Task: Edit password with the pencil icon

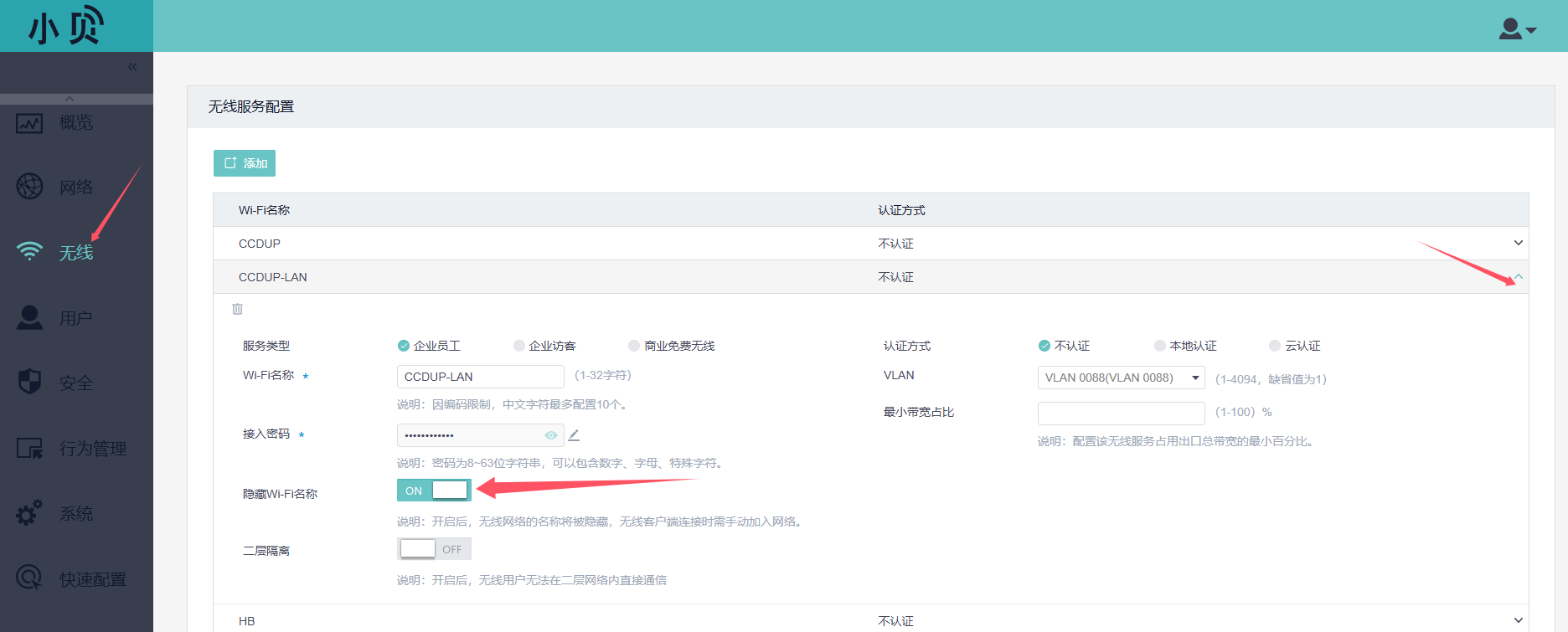Action: tap(574, 435)
